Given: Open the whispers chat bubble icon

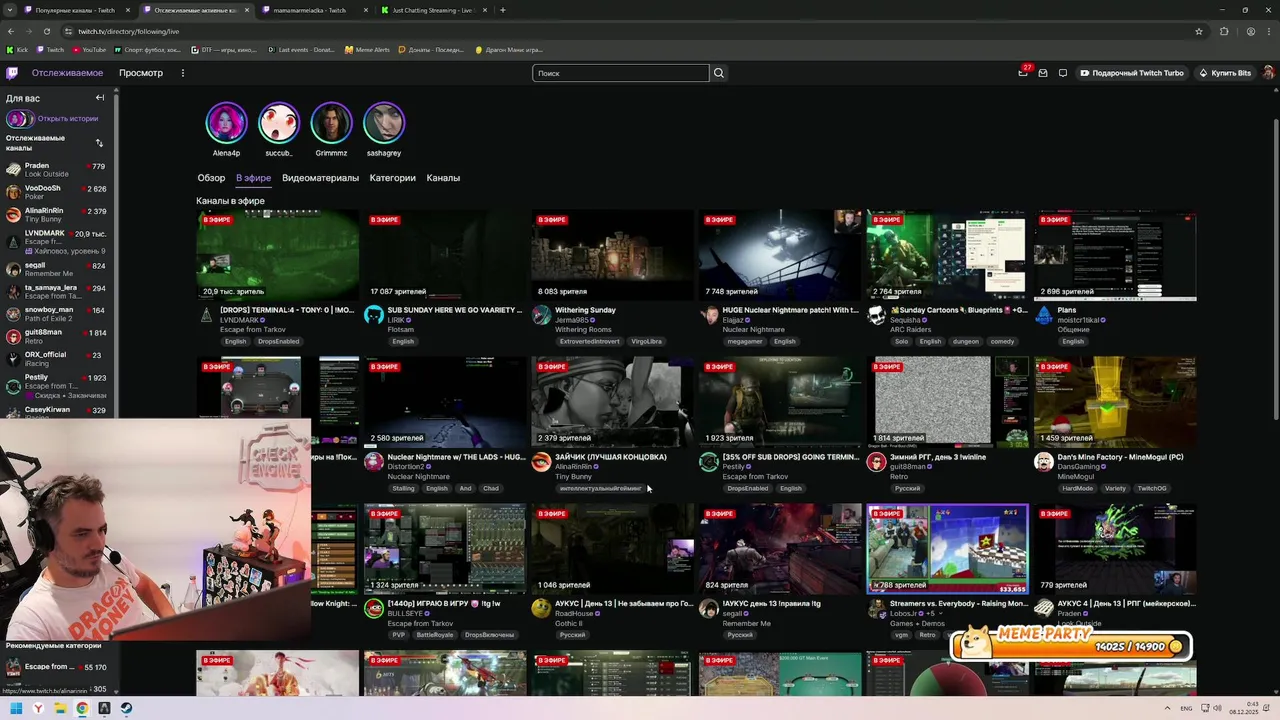Looking at the screenshot, I should [x=1063, y=73].
